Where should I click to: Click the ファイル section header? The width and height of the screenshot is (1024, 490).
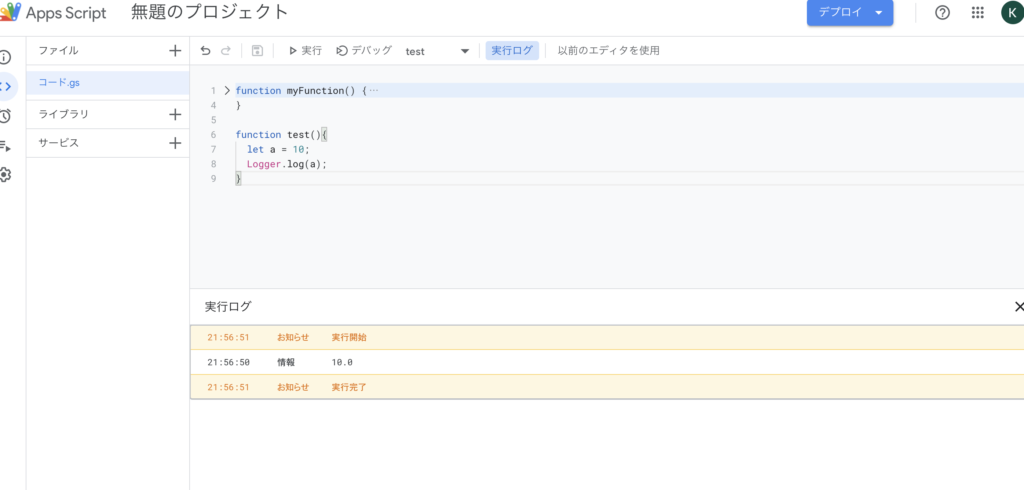coord(58,50)
